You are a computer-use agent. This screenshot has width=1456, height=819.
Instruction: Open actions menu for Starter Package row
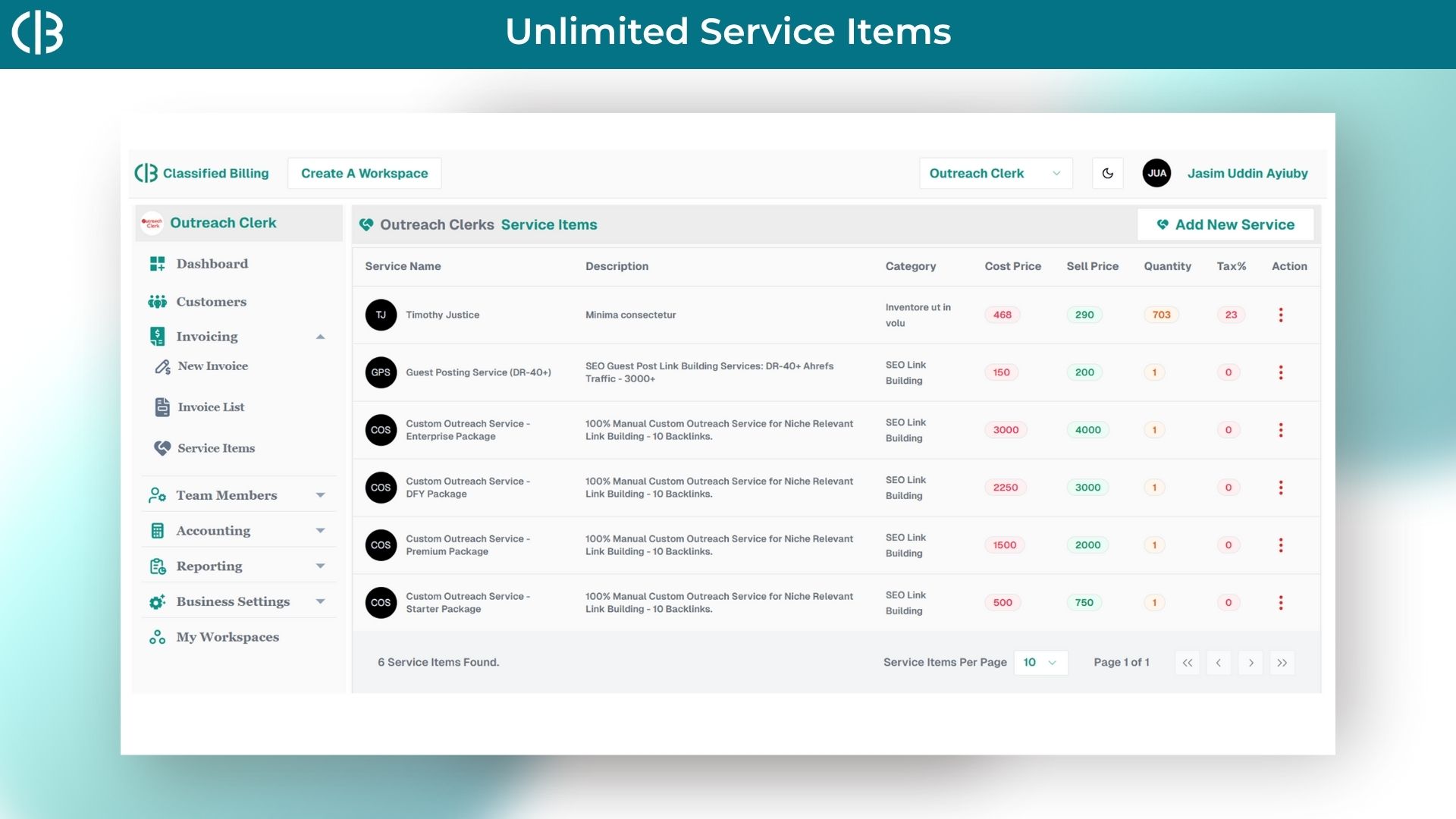point(1281,603)
